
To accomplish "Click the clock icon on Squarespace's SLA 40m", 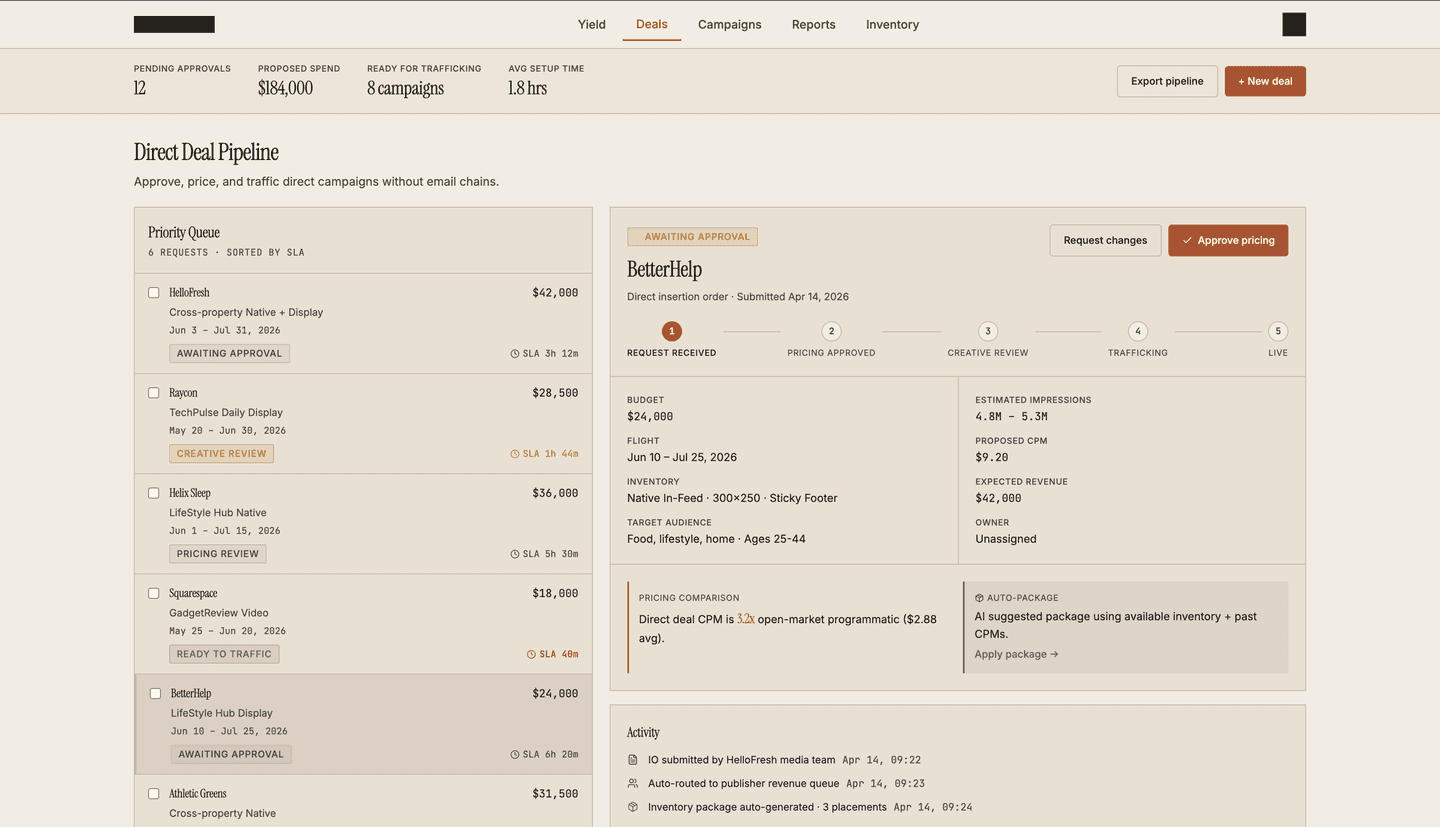I will 531,654.
